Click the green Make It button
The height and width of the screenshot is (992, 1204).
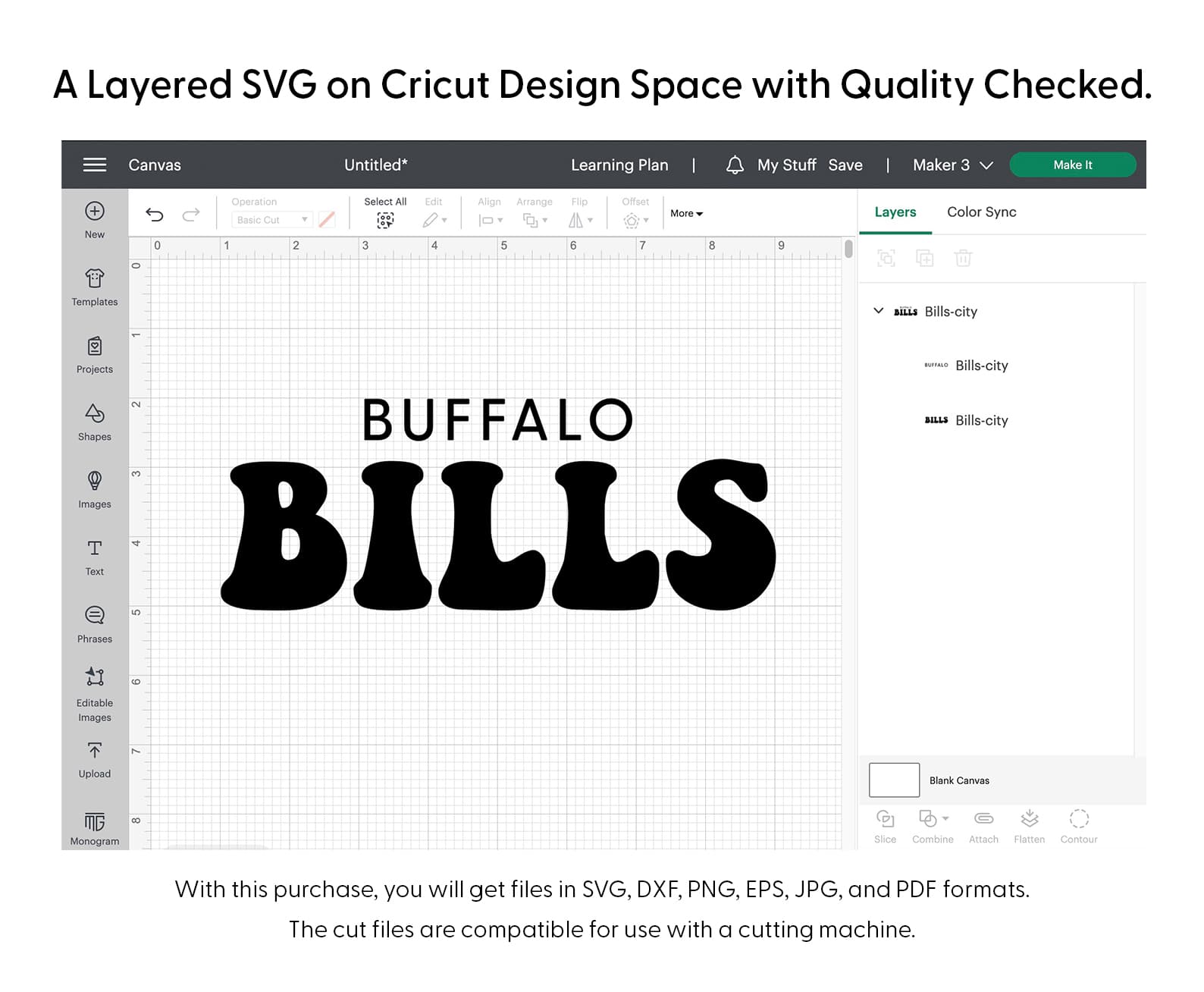click(1072, 165)
